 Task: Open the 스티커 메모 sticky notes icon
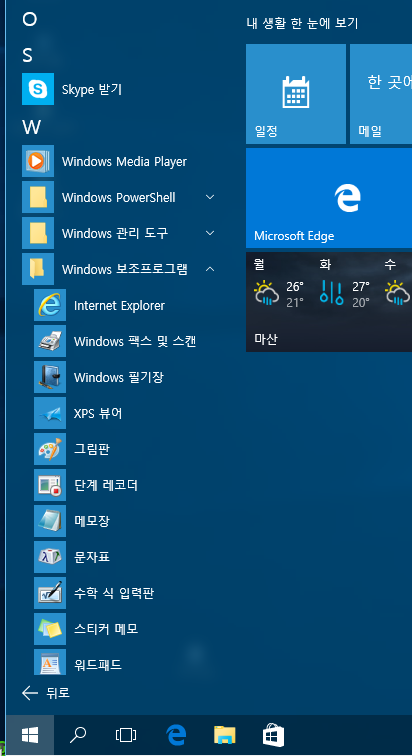(50, 629)
